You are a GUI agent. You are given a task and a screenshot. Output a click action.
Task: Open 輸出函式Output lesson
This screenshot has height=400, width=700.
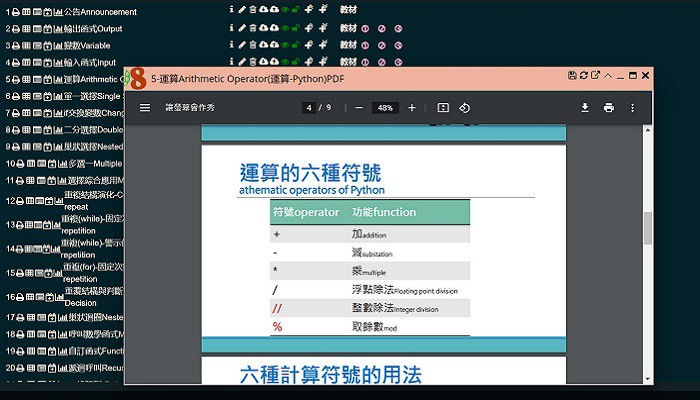click(93, 29)
